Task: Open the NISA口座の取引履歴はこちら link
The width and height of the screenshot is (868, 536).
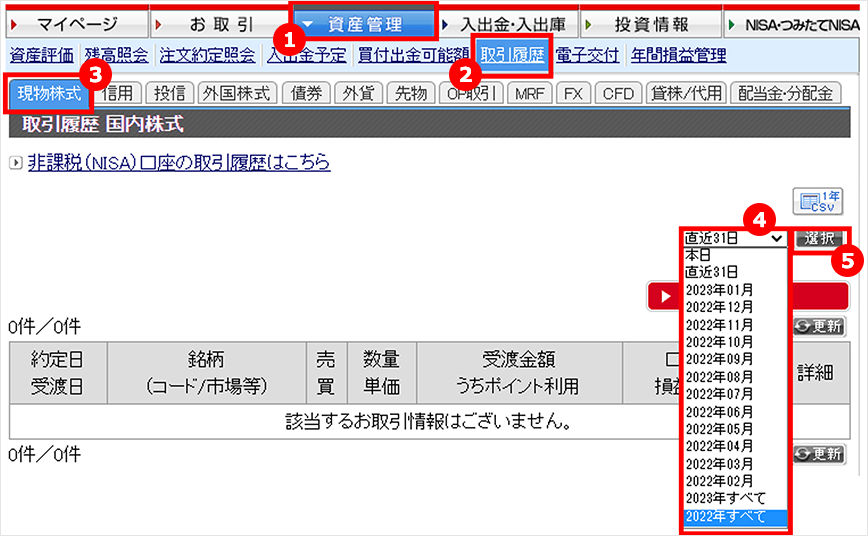Action: pyautogui.click(x=179, y=162)
